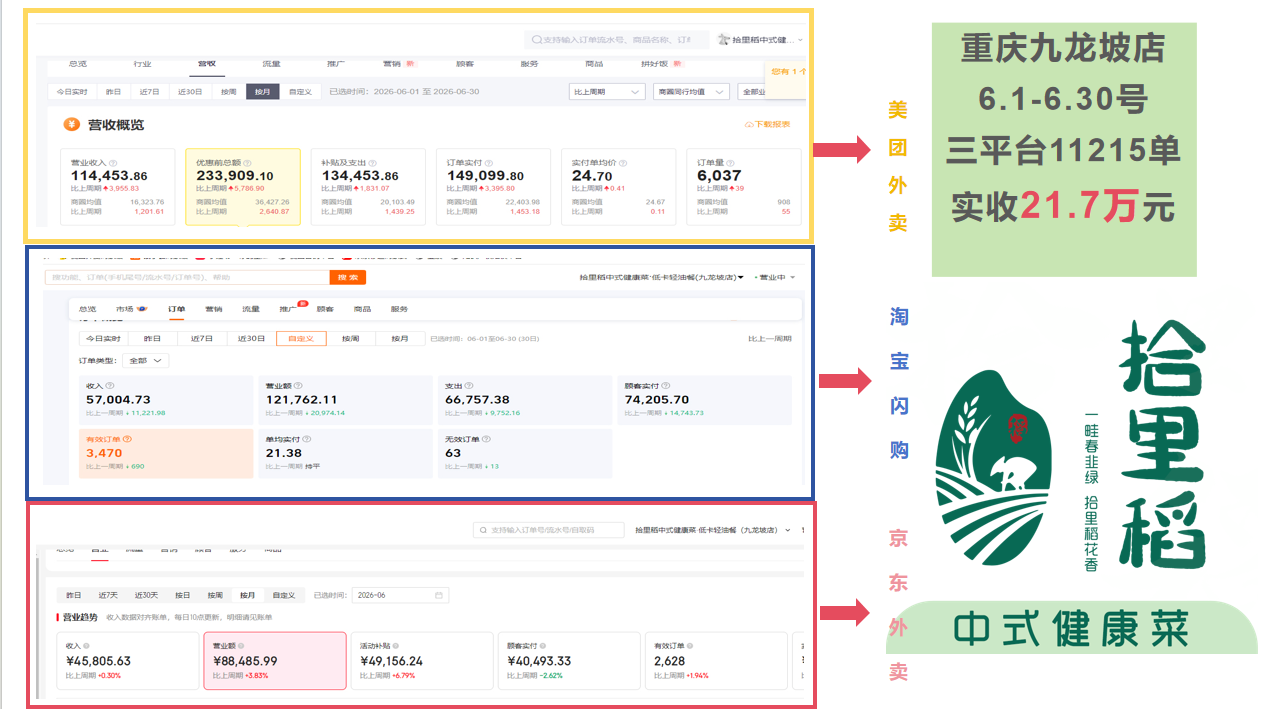This screenshot has height=709, width=1272.
Task: Open the 2026-06 month picker
Action: pos(400,595)
